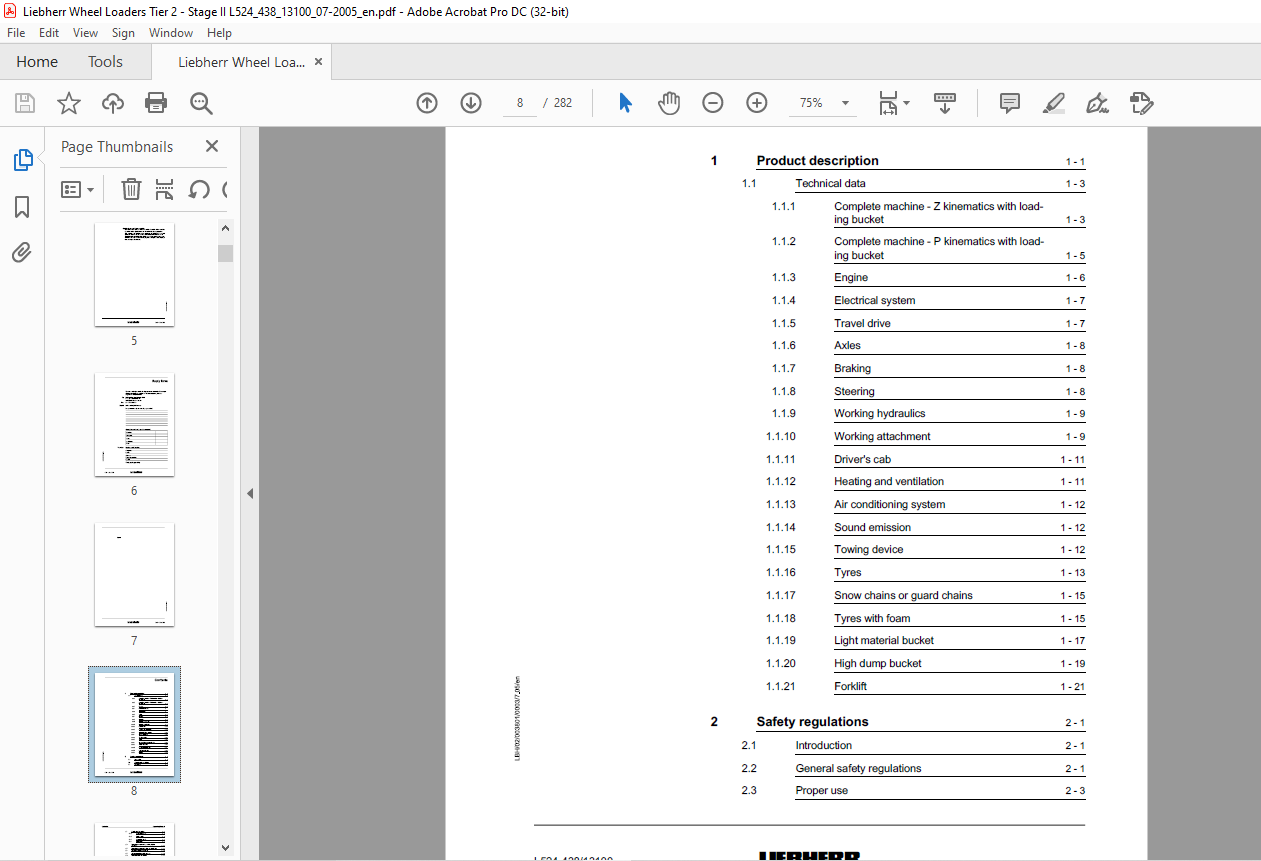1261x861 pixels.
Task: Click the Save file icon
Action: 25,103
